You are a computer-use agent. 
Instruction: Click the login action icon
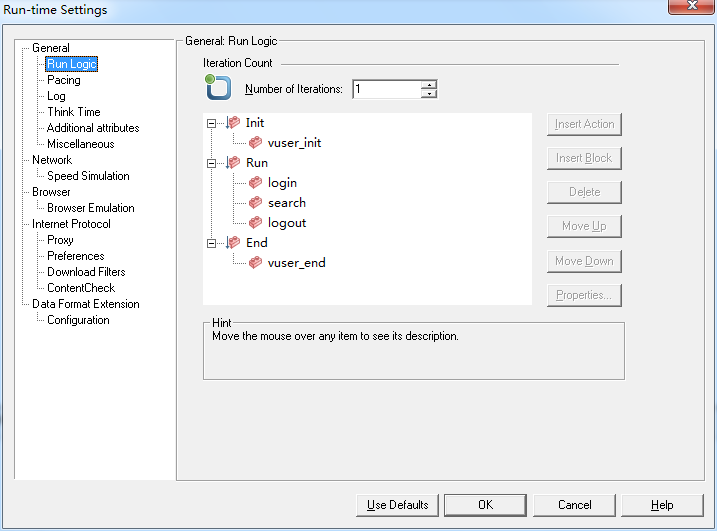[255, 182]
